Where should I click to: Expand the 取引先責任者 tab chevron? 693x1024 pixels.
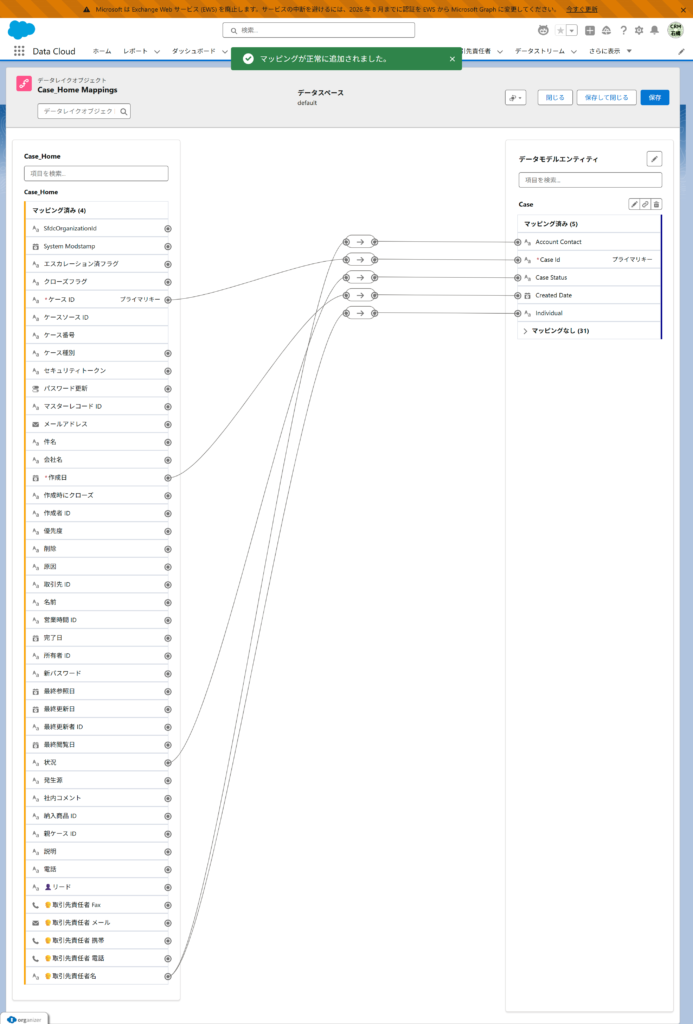[x=500, y=52]
